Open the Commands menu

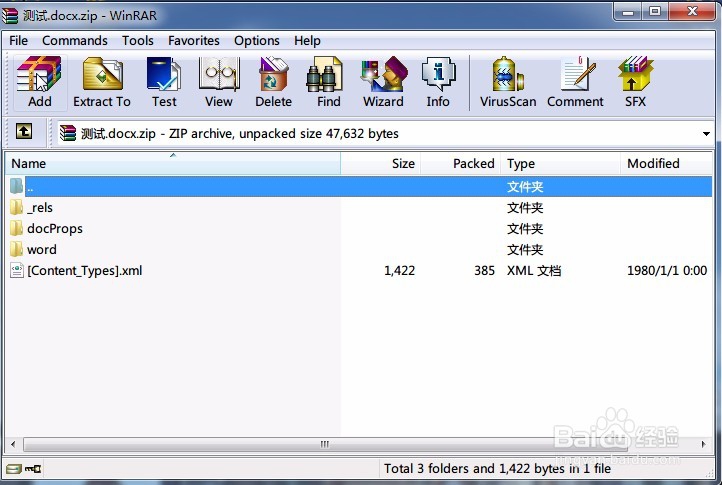[x=75, y=41]
